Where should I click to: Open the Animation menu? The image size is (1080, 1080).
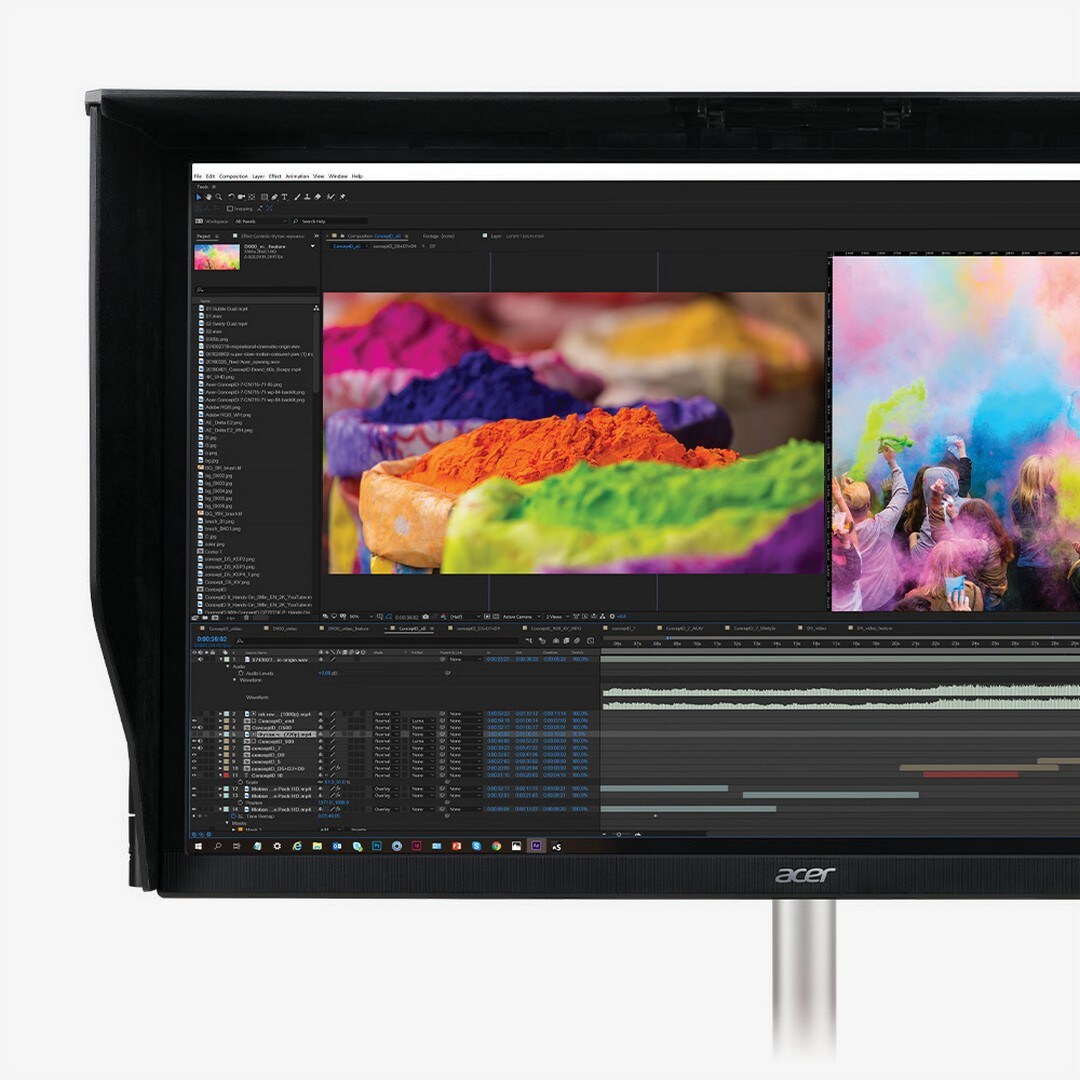tap(297, 176)
